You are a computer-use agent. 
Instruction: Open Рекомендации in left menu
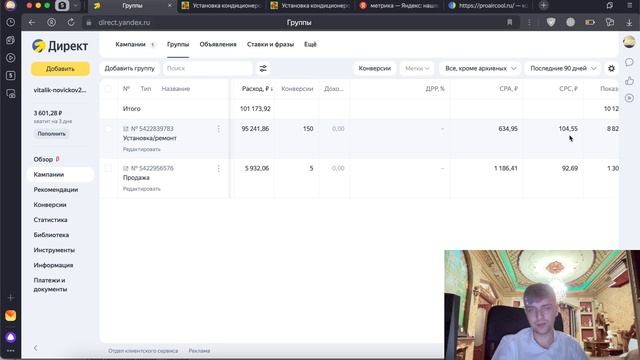point(56,189)
